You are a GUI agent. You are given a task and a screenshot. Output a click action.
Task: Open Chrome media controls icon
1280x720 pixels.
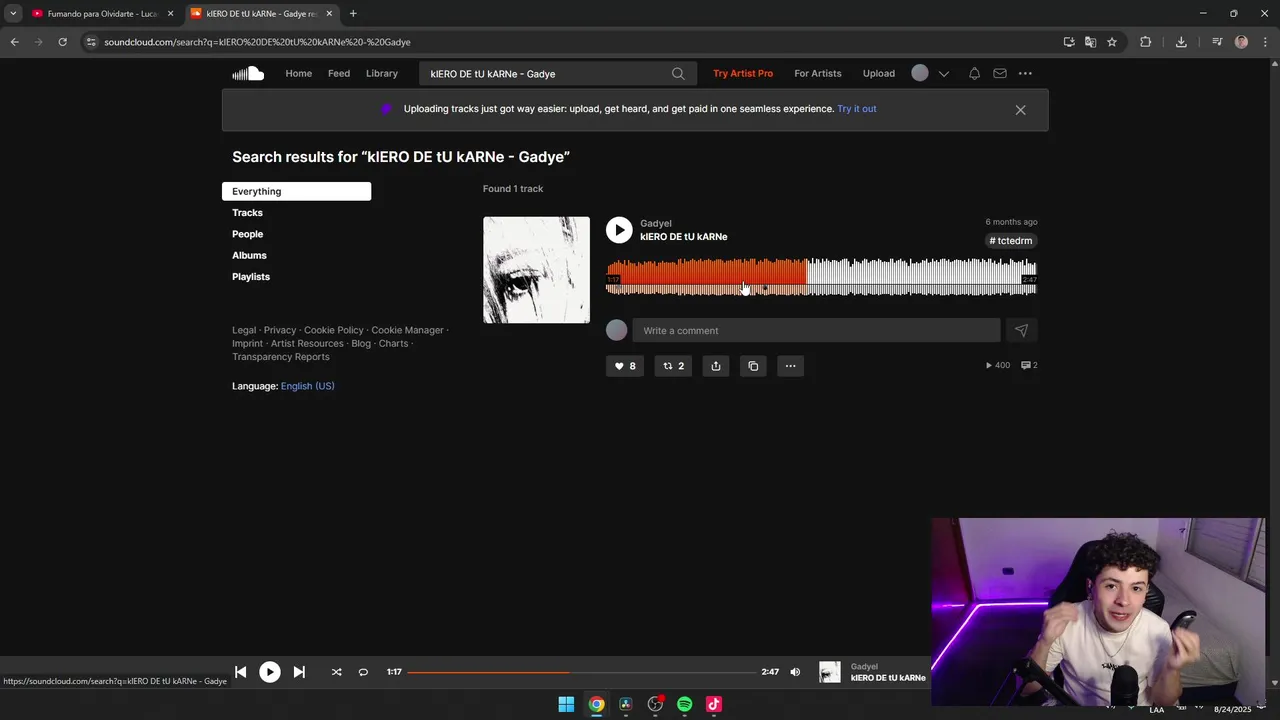tap(1217, 42)
